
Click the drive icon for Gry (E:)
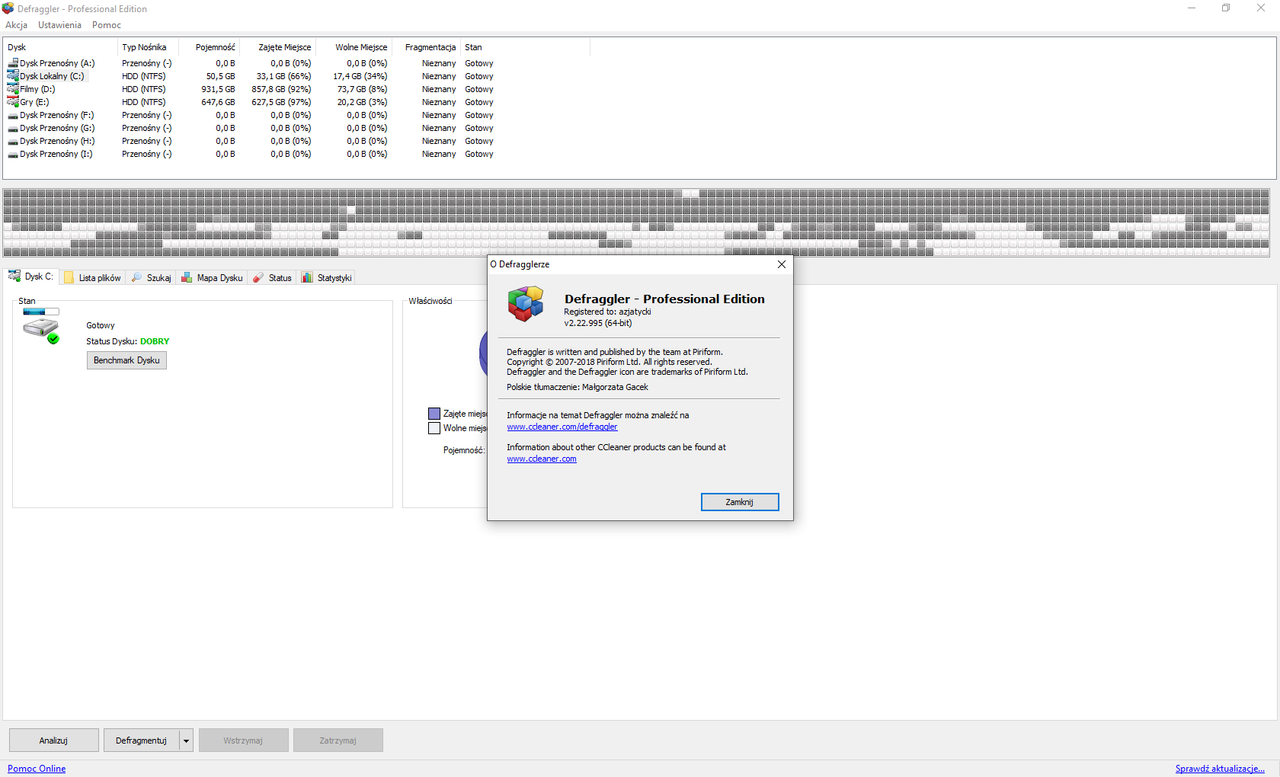click(12, 102)
